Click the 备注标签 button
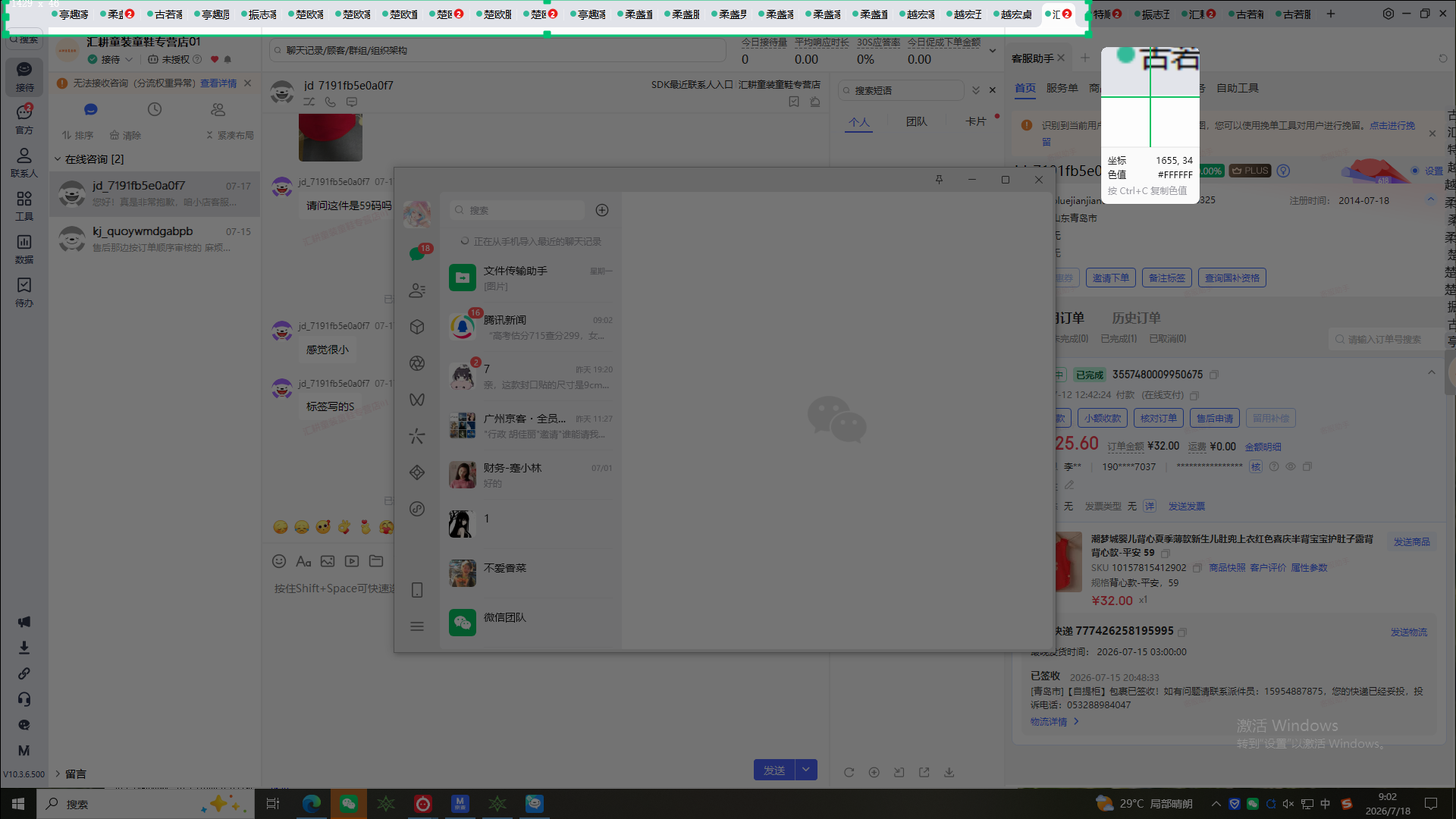 (1166, 278)
